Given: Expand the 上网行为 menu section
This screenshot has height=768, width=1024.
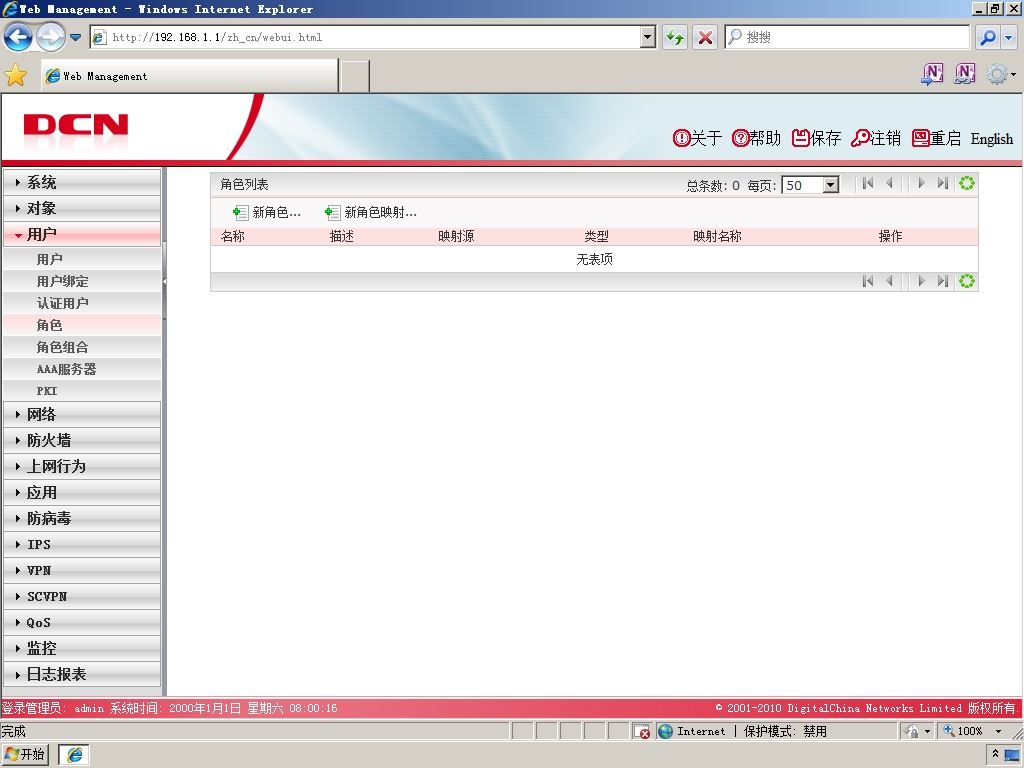Looking at the screenshot, I should (x=82, y=466).
